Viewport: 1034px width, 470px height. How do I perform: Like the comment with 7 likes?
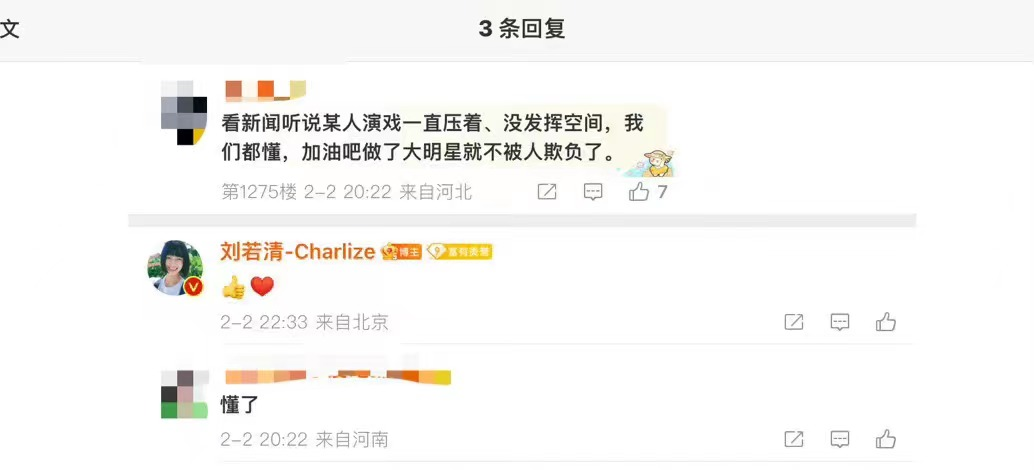[639, 192]
